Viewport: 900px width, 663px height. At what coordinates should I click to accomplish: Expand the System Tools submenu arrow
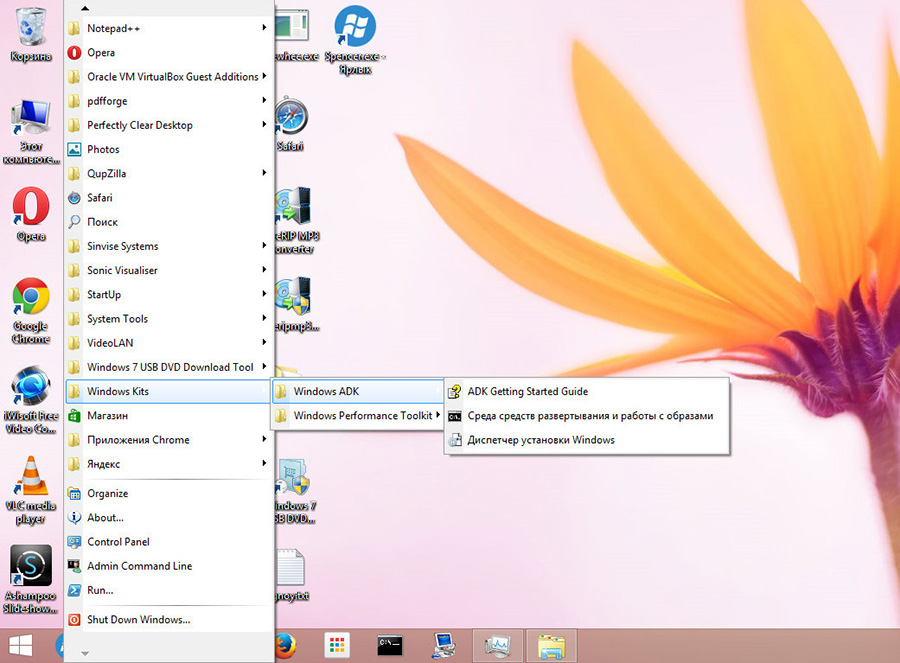coord(264,317)
